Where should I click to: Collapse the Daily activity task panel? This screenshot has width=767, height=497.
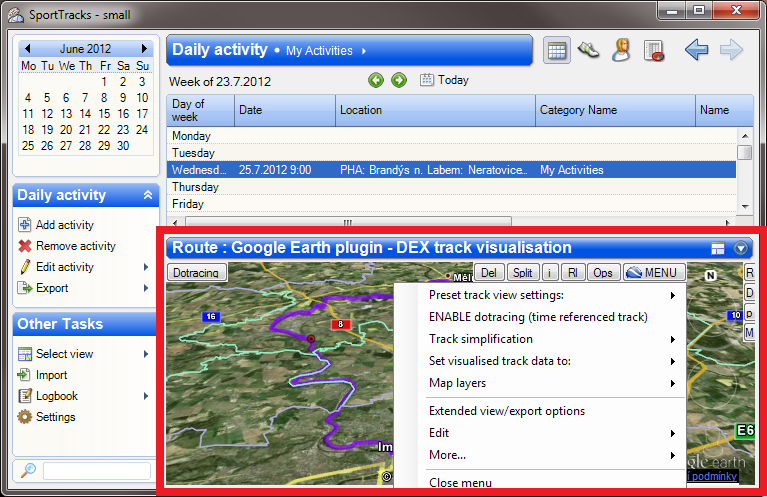pyautogui.click(x=148, y=195)
